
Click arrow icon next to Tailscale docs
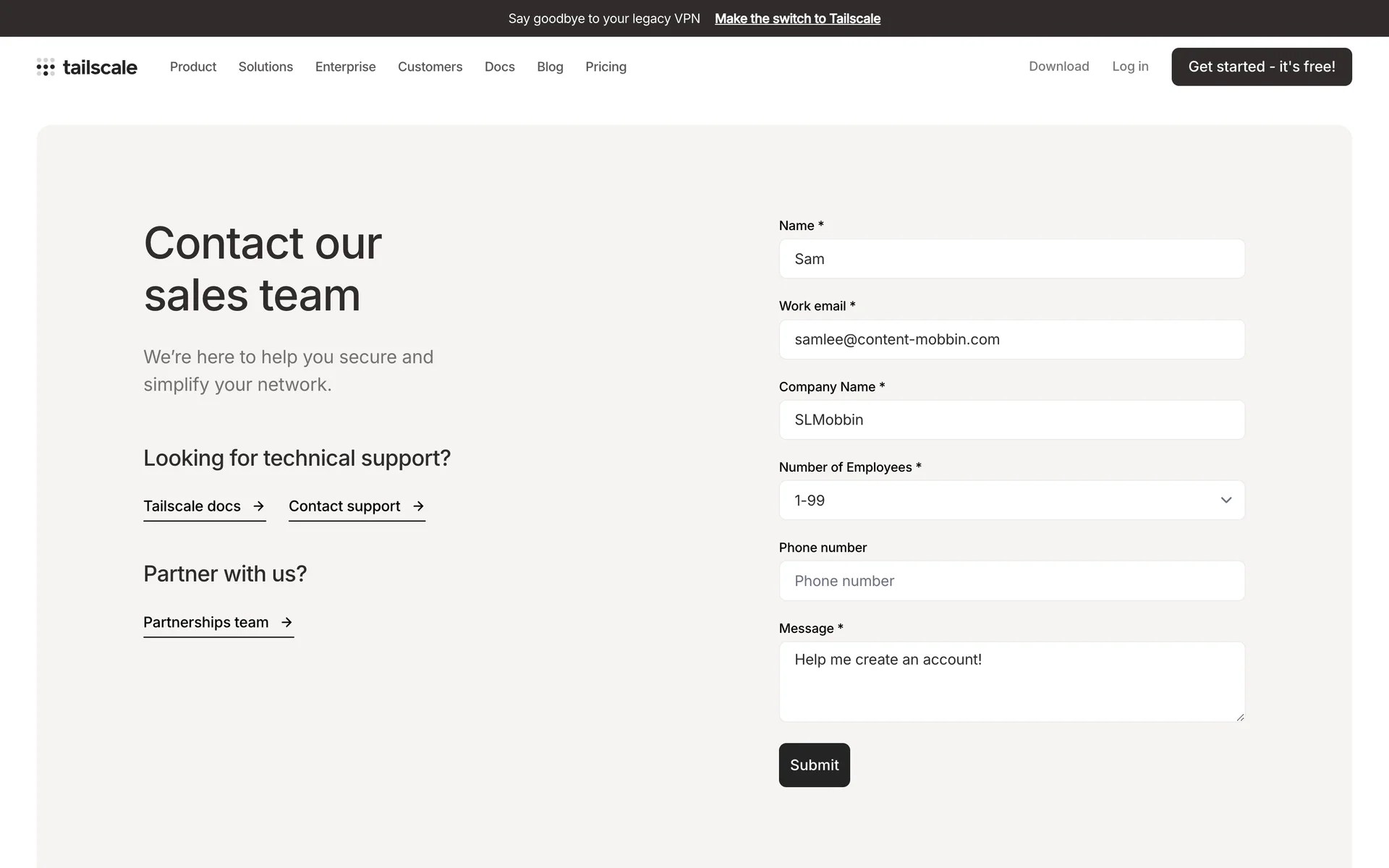[x=258, y=506]
